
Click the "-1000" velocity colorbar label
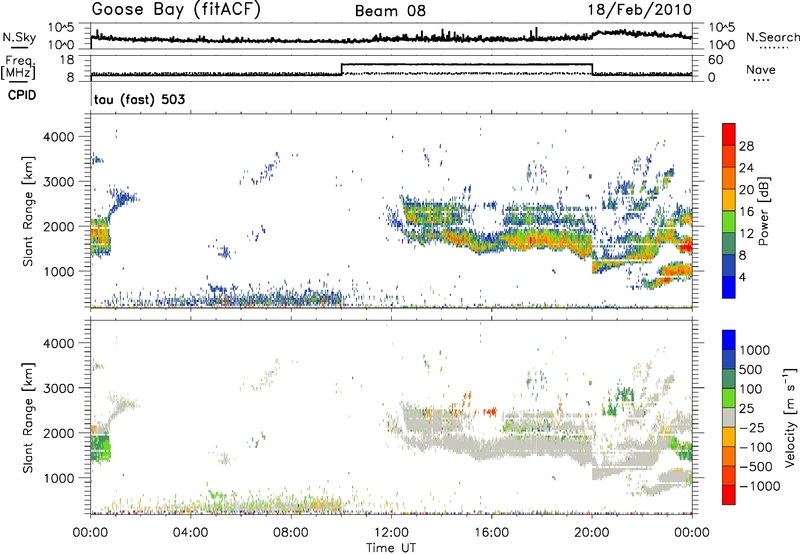(759, 486)
